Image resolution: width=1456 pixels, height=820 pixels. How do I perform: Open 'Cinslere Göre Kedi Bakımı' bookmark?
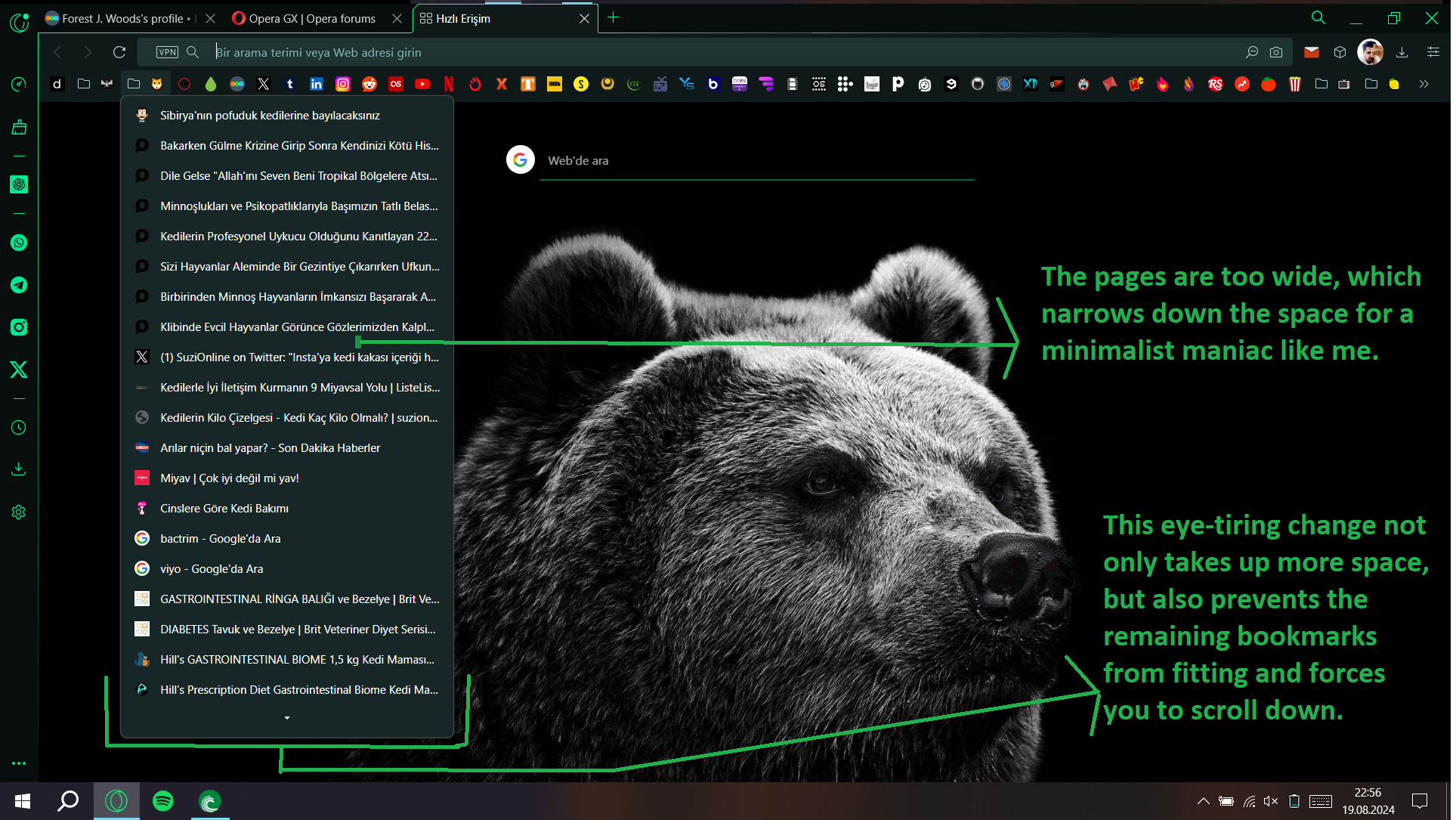pos(287,509)
